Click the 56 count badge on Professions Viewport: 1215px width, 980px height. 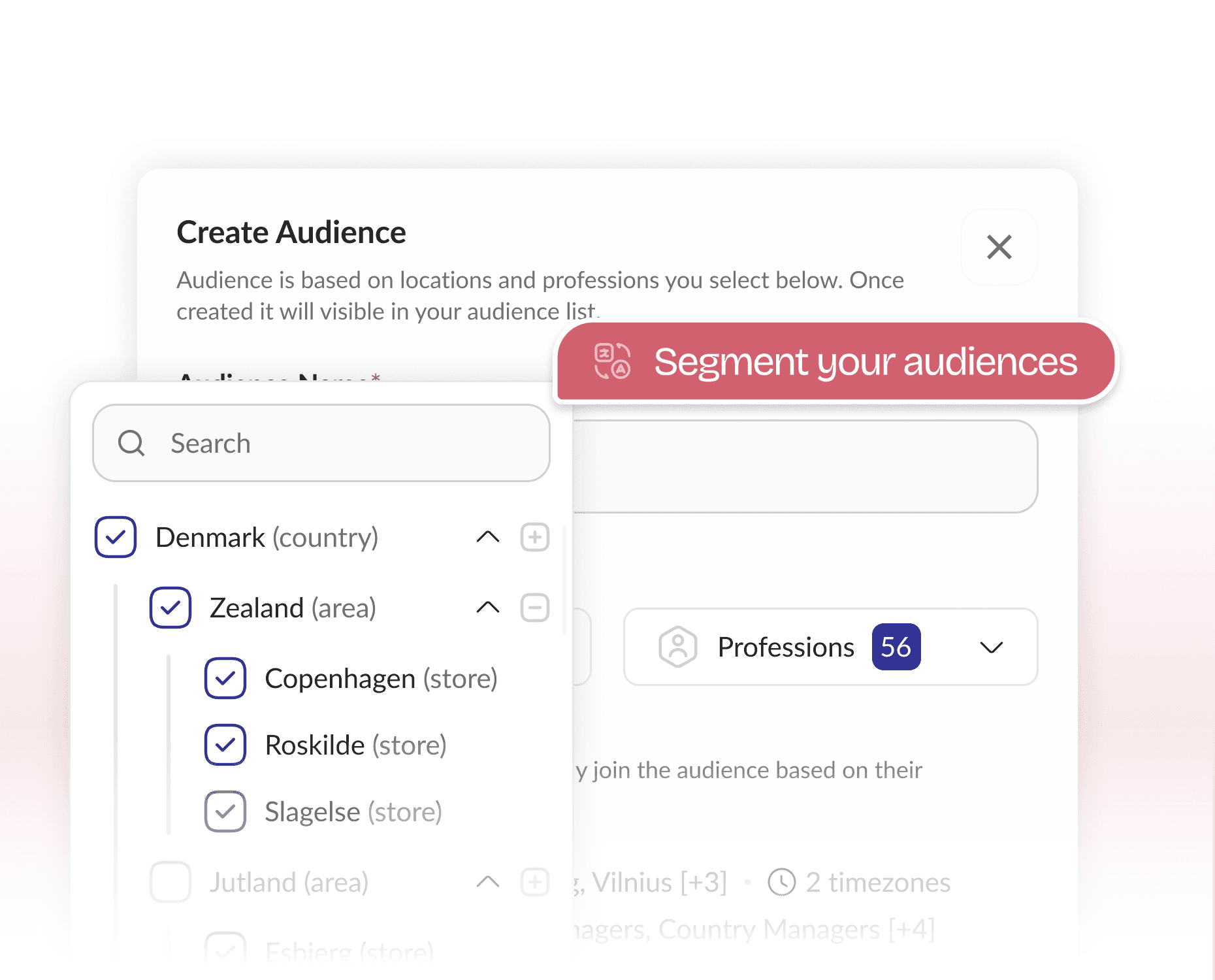pos(896,647)
